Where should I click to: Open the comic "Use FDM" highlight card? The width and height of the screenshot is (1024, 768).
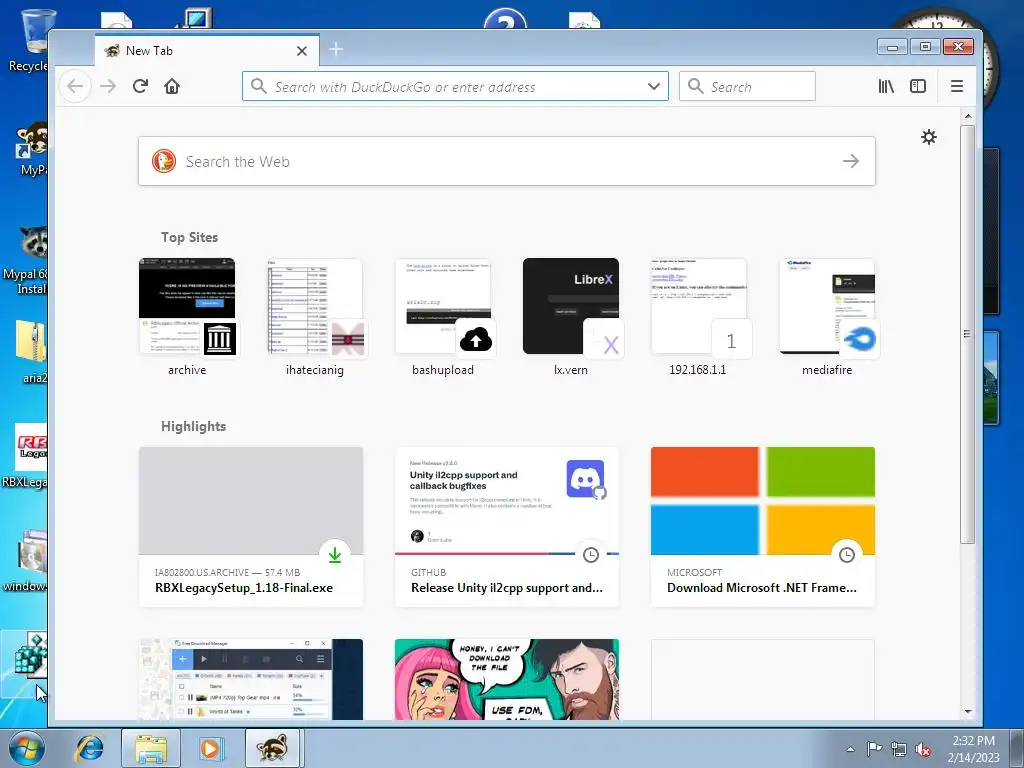(507, 679)
